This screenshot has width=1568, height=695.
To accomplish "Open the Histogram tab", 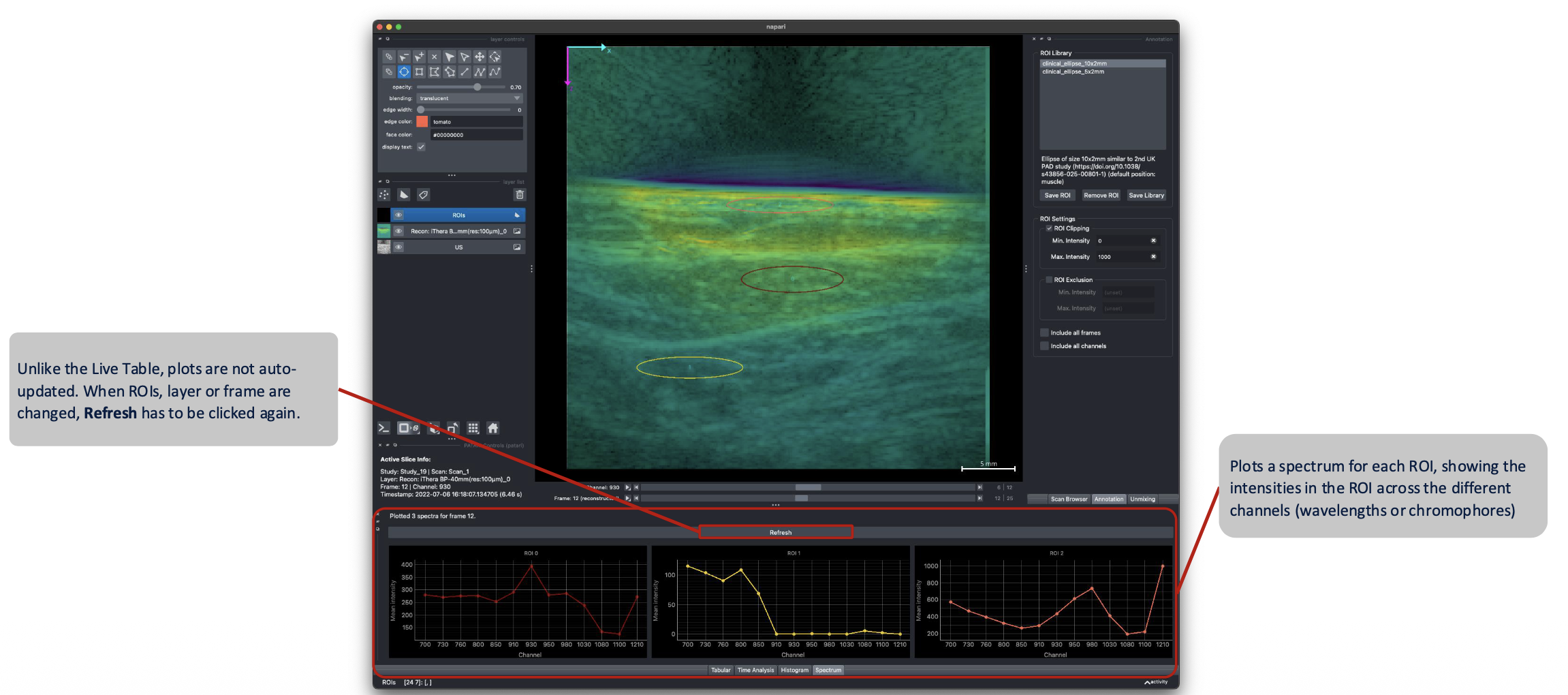I will point(794,670).
